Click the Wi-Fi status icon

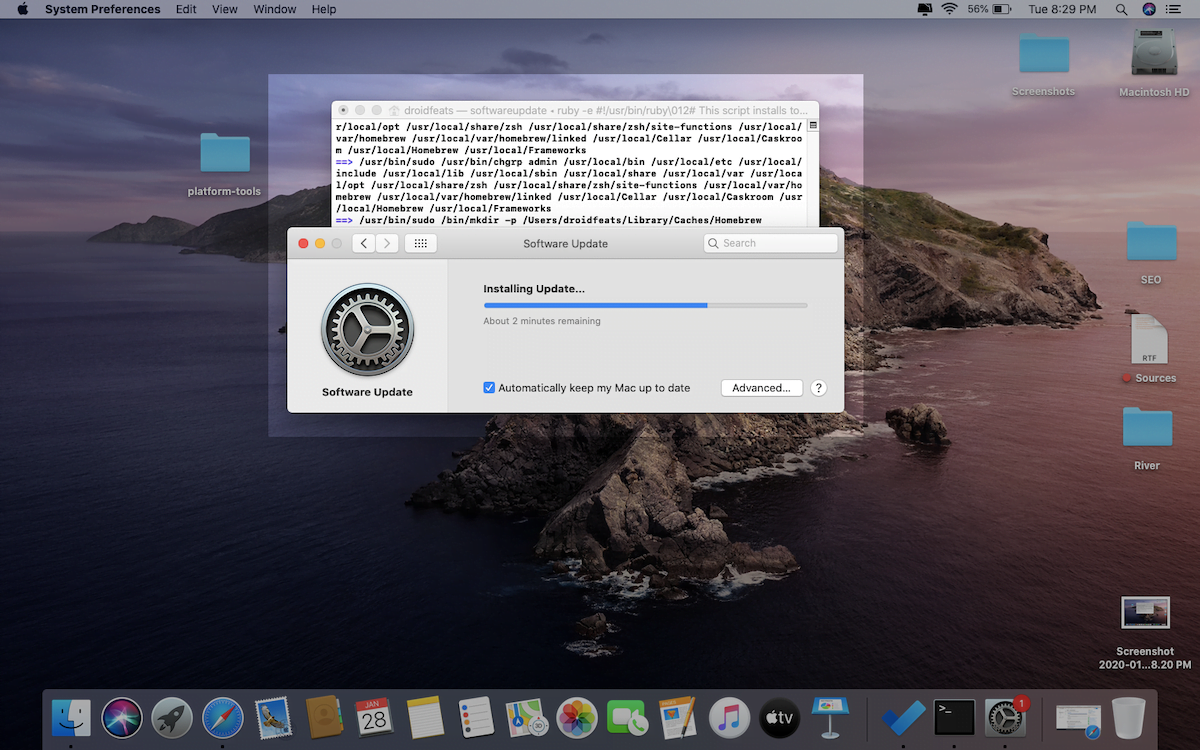947,9
